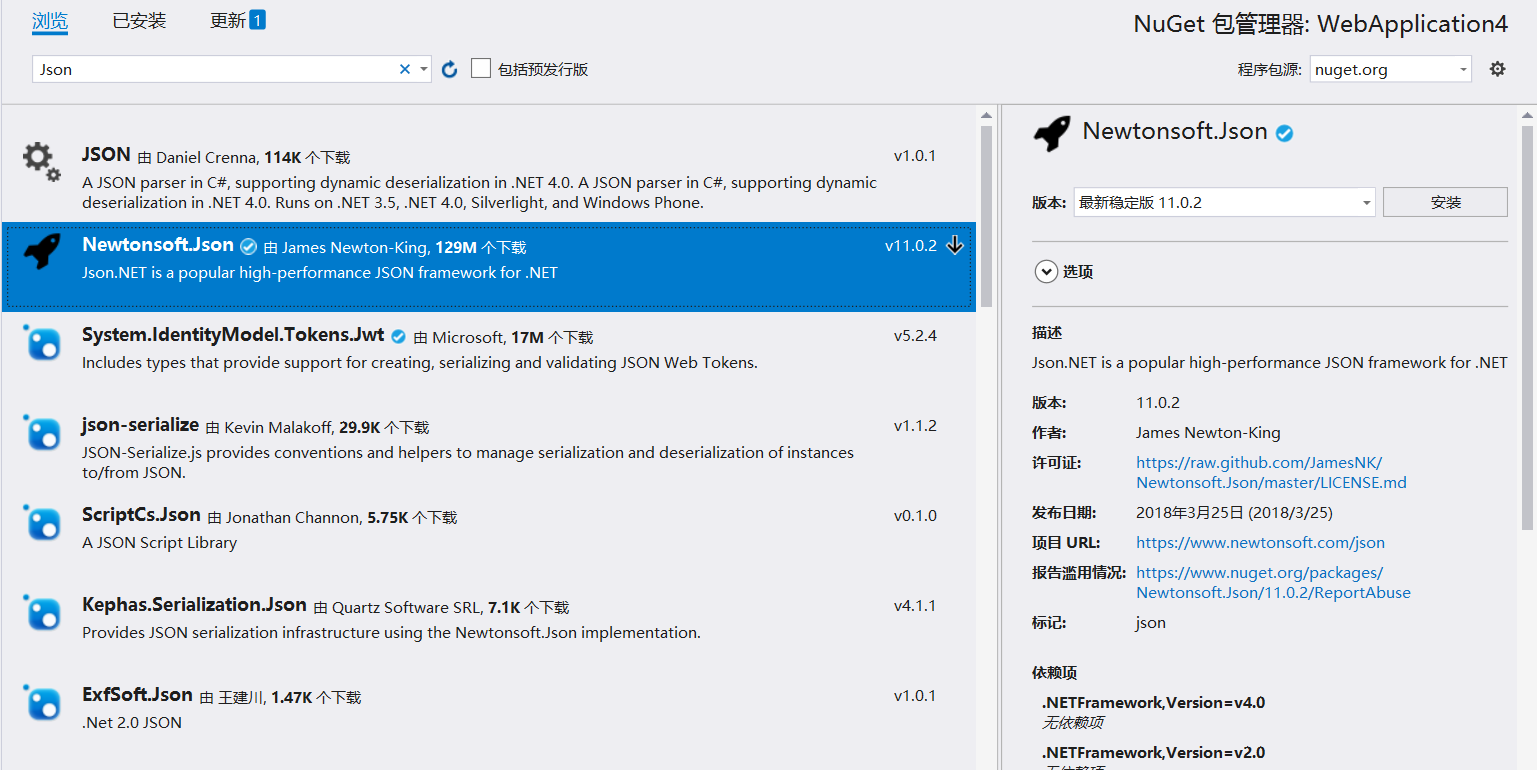Open the LICENSE.md license link

click(x=1271, y=472)
